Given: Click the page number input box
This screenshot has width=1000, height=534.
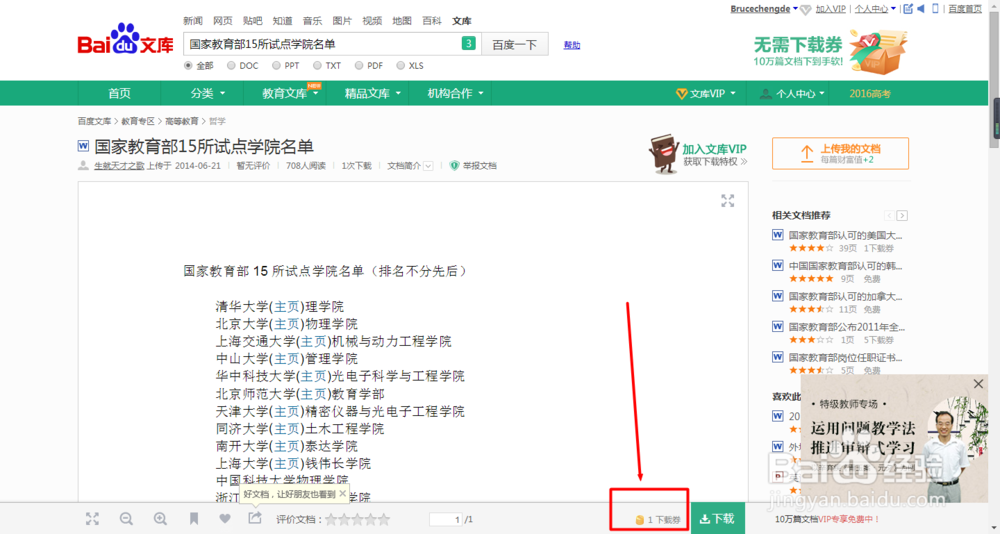Looking at the screenshot, I should [x=446, y=519].
